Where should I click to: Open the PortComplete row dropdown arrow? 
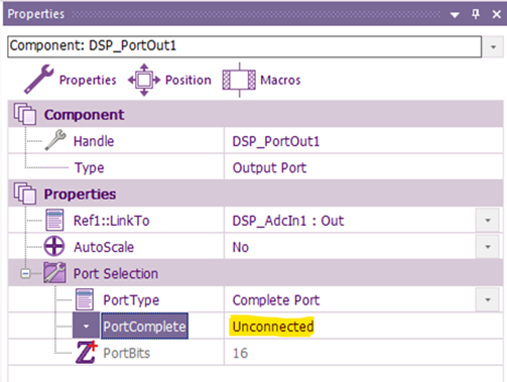[86, 326]
